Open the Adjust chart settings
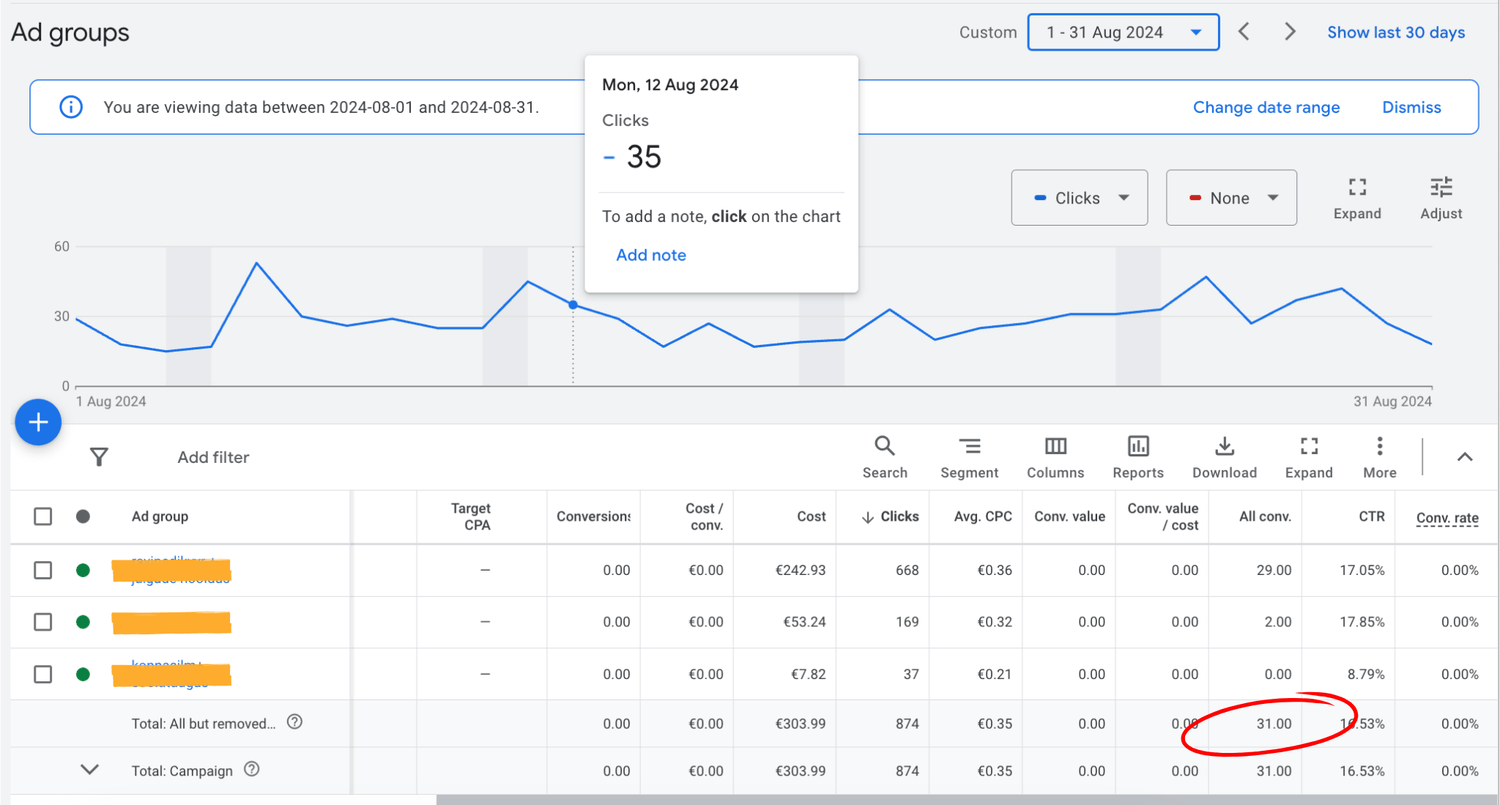This screenshot has height=805, width=1500. click(1440, 197)
